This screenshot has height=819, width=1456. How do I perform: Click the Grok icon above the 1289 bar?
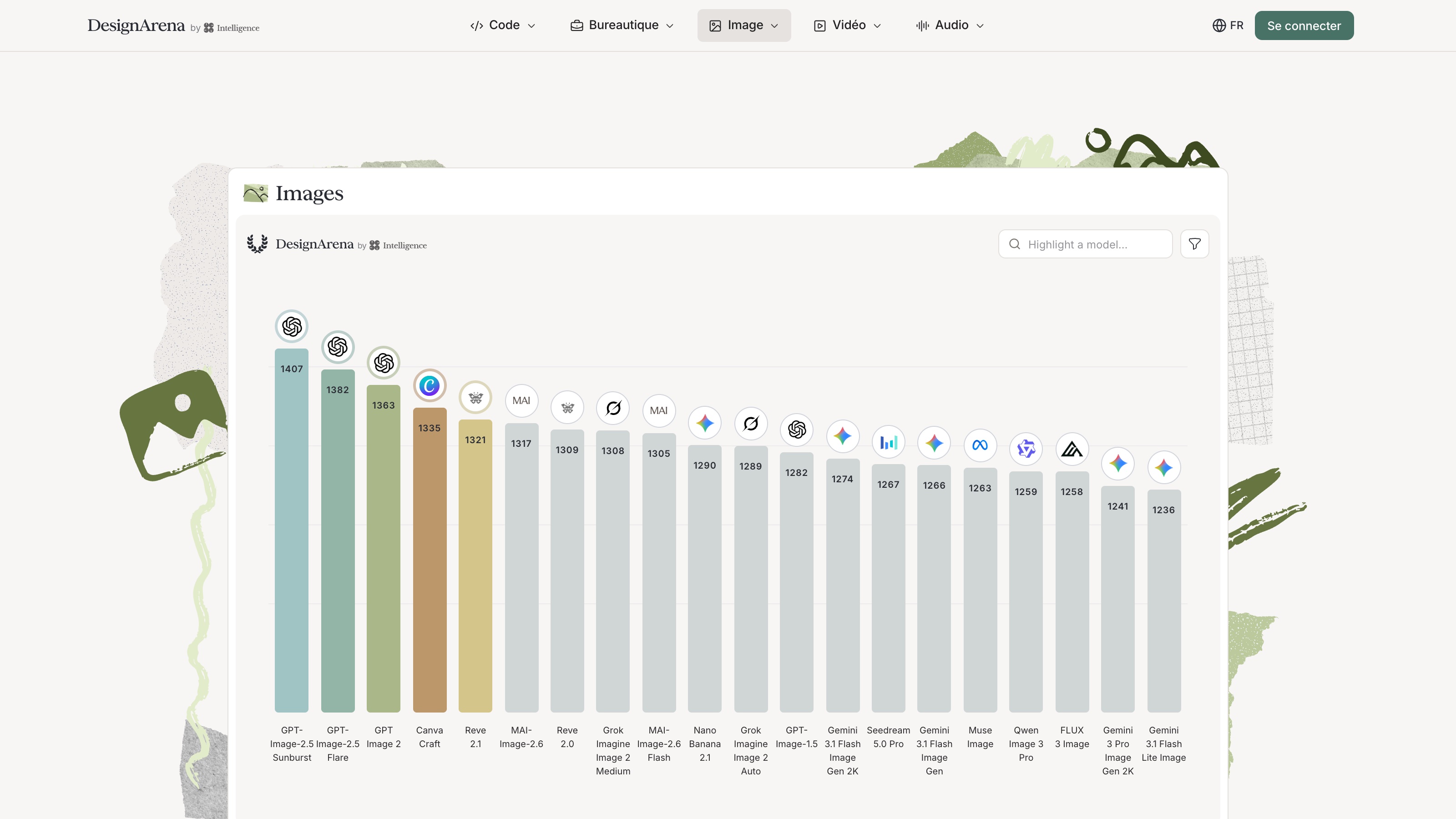coord(751,423)
